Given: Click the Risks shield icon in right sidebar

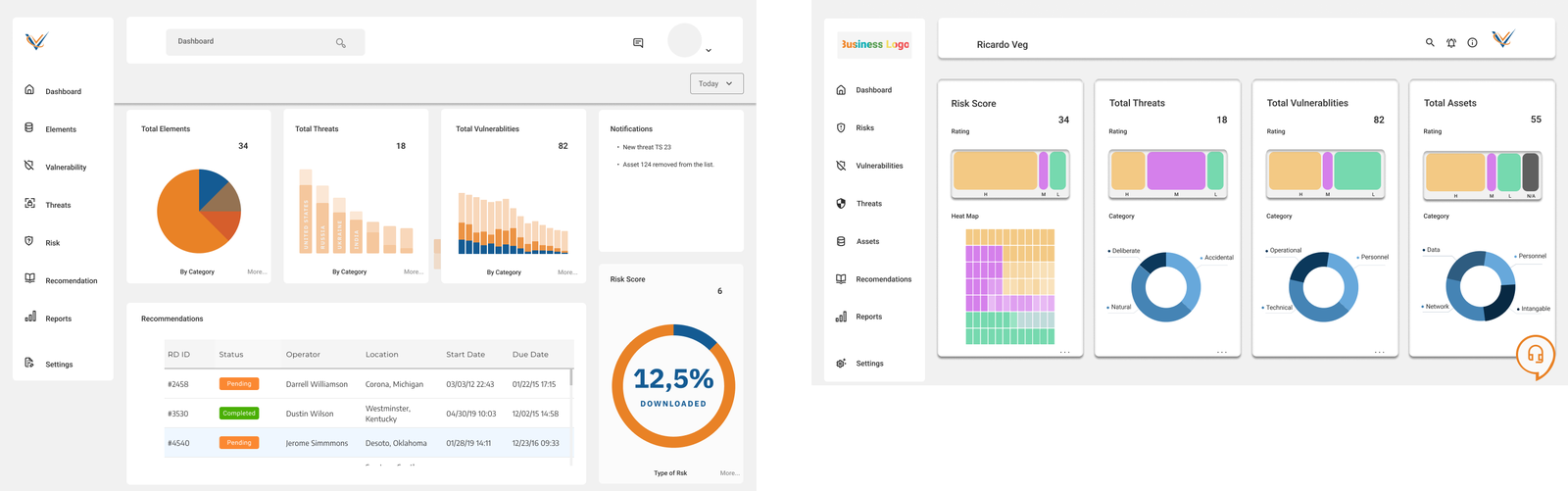Looking at the screenshot, I should click(841, 127).
